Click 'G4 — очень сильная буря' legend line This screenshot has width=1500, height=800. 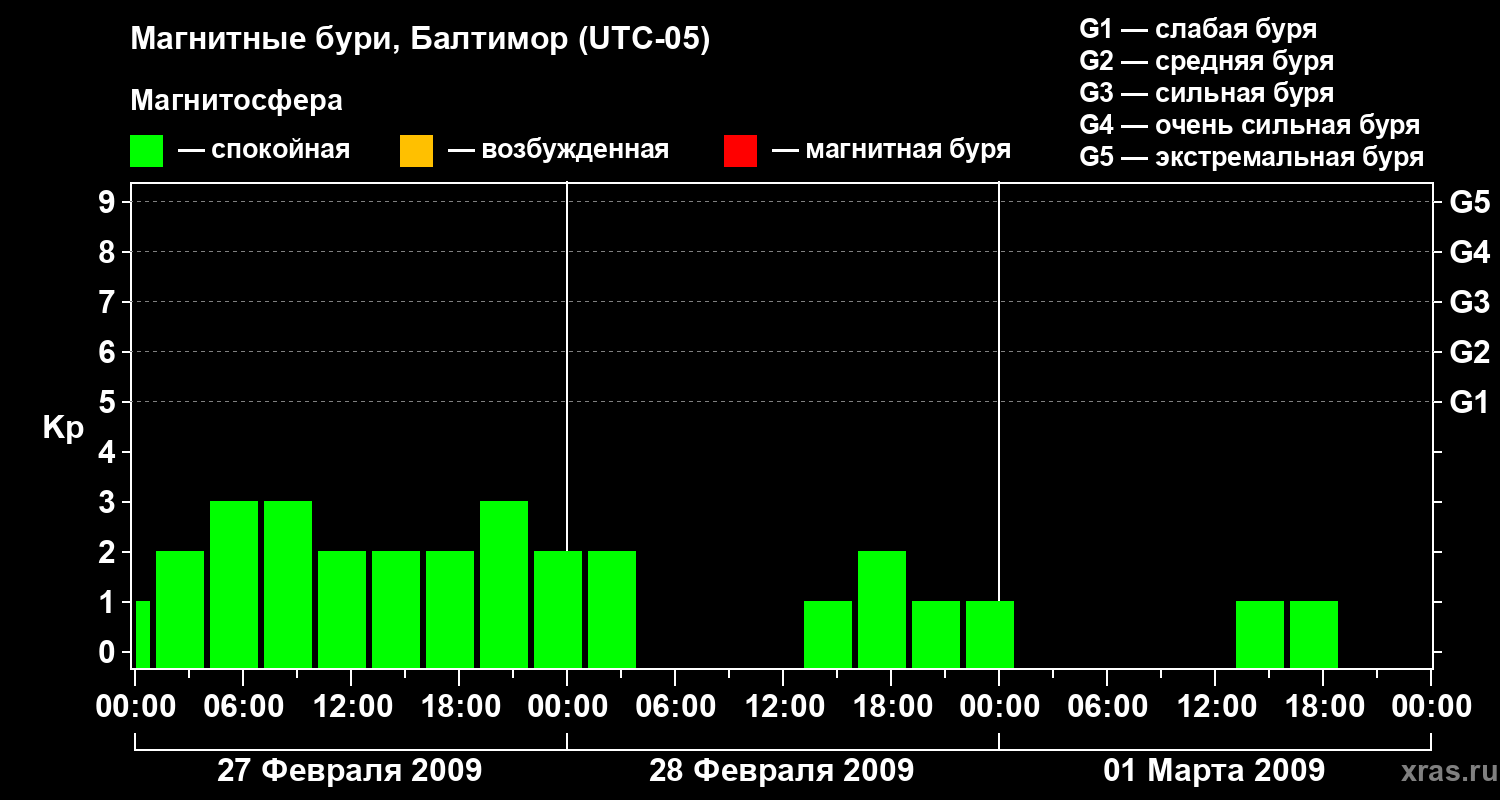click(x=1250, y=125)
